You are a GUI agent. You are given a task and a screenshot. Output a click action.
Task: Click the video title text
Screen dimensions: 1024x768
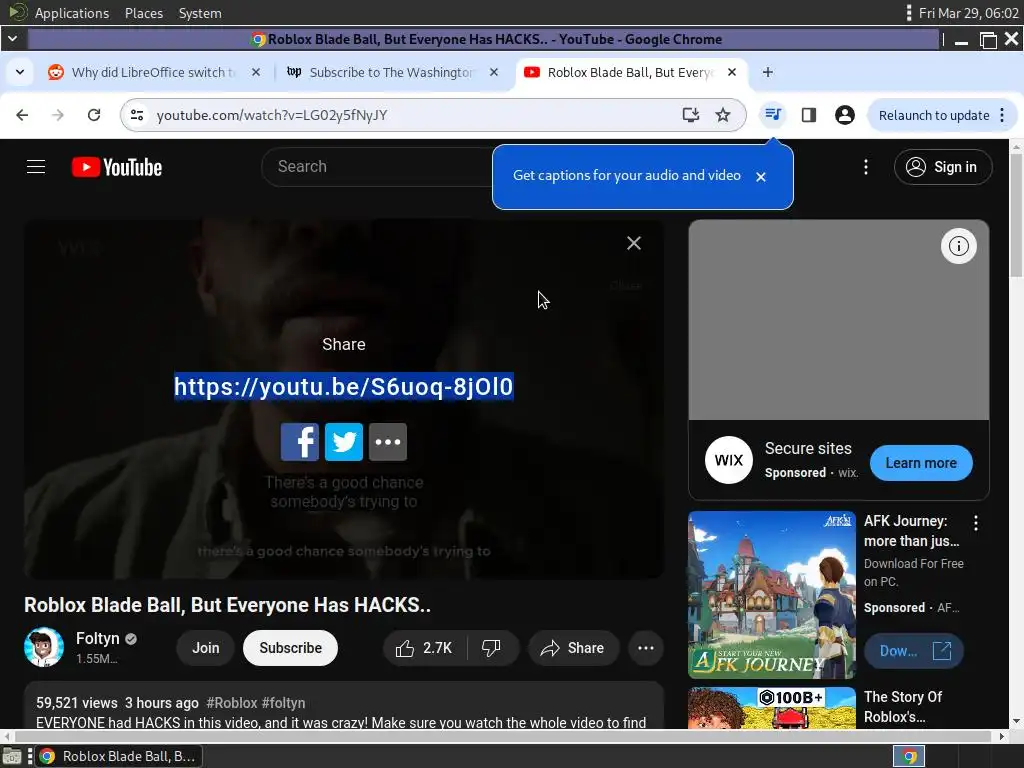point(227,605)
